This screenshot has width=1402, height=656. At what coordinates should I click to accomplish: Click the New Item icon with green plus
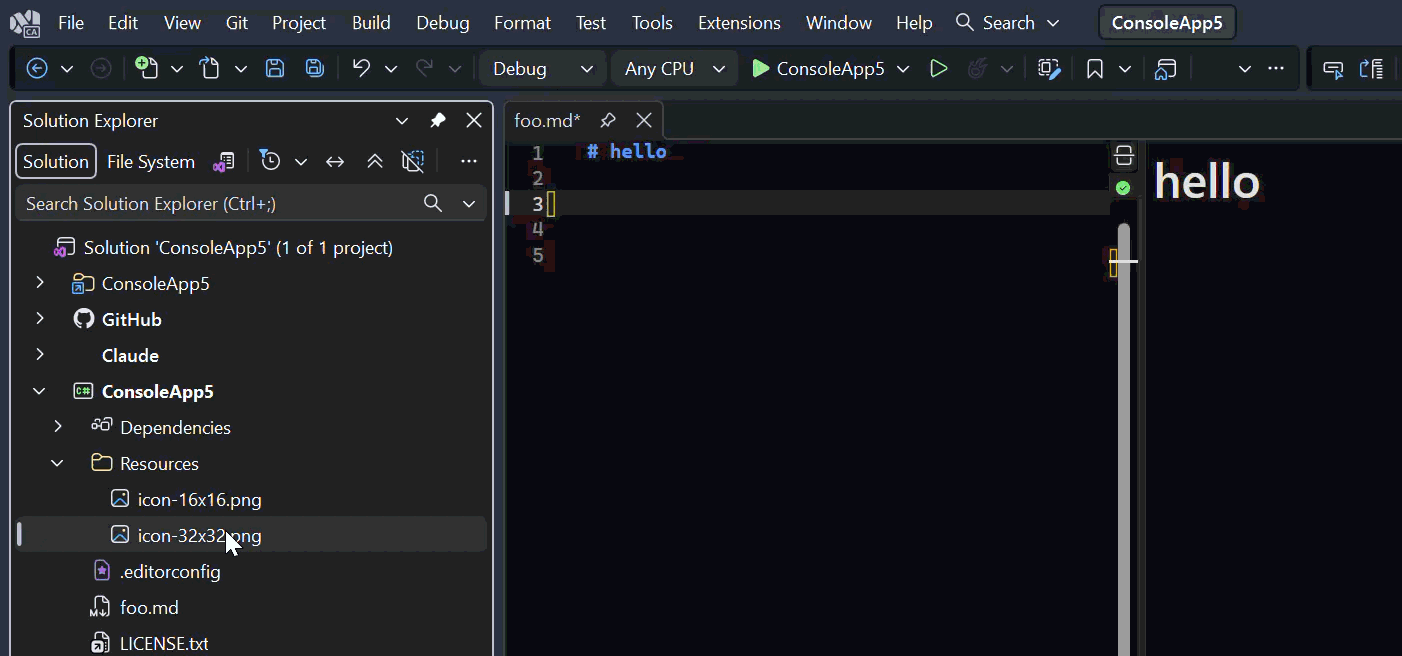(x=146, y=68)
